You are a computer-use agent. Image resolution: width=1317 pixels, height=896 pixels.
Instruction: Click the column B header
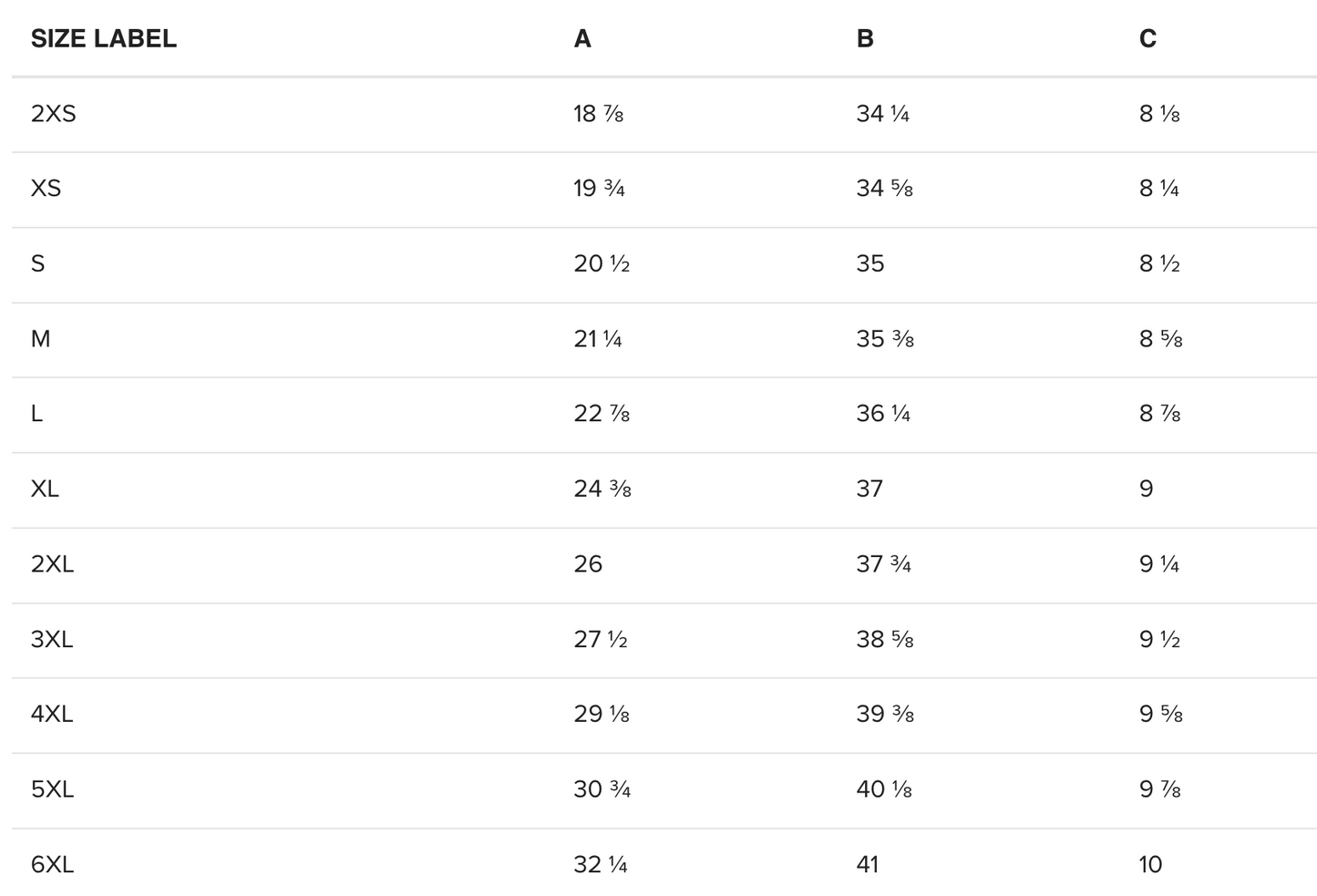pyautogui.click(x=865, y=38)
